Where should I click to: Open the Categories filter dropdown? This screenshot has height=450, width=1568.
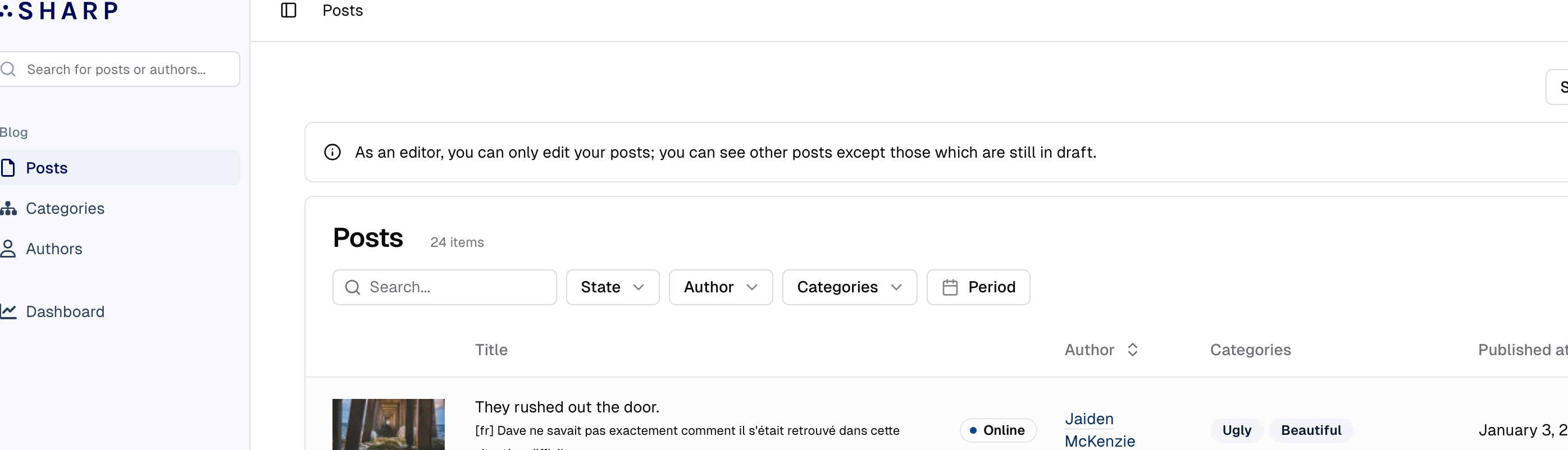click(849, 287)
